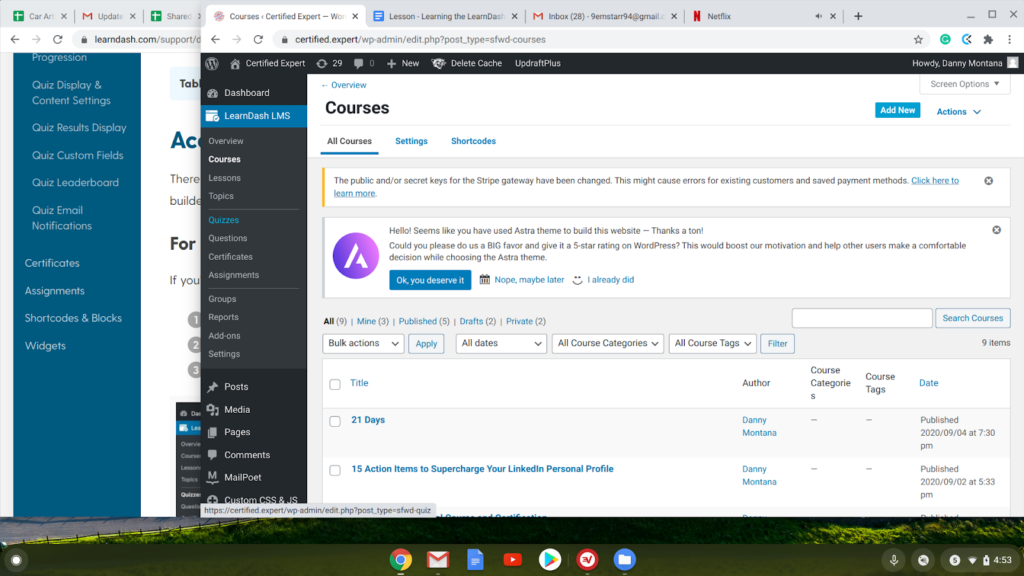The height and width of the screenshot is (576, 1024).
Task: Open the Actions dropdown
Action: (x=958, y=112)
